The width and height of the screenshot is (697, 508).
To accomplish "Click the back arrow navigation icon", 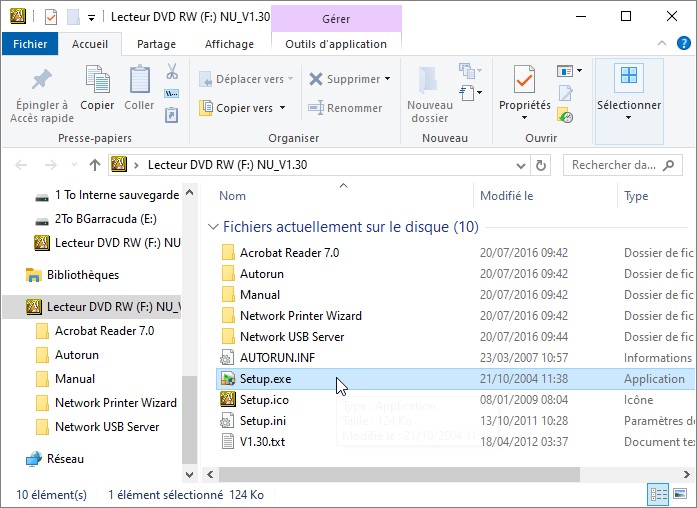I will [21, 165].
